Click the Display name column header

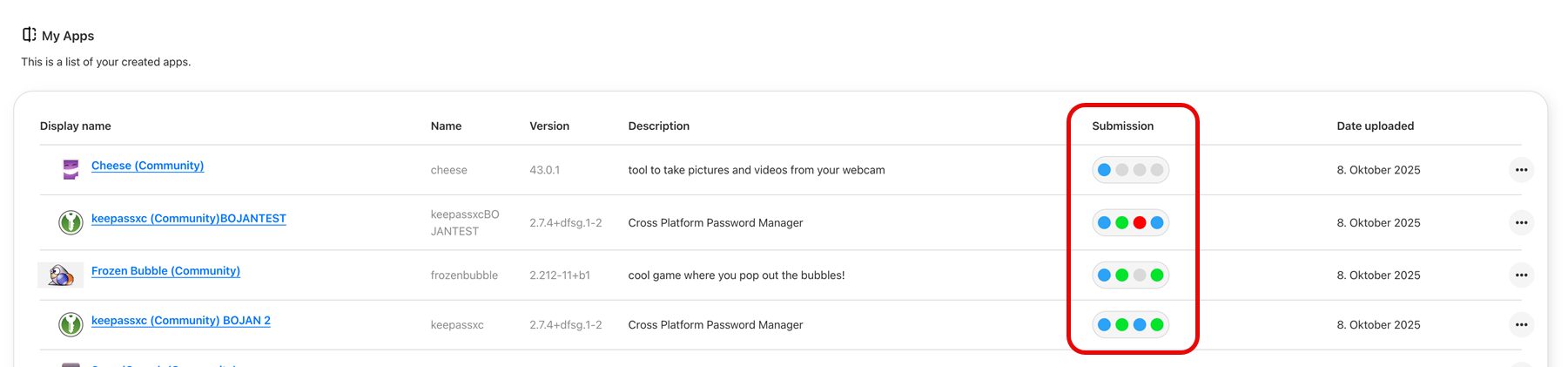click(x=75, y=126)
